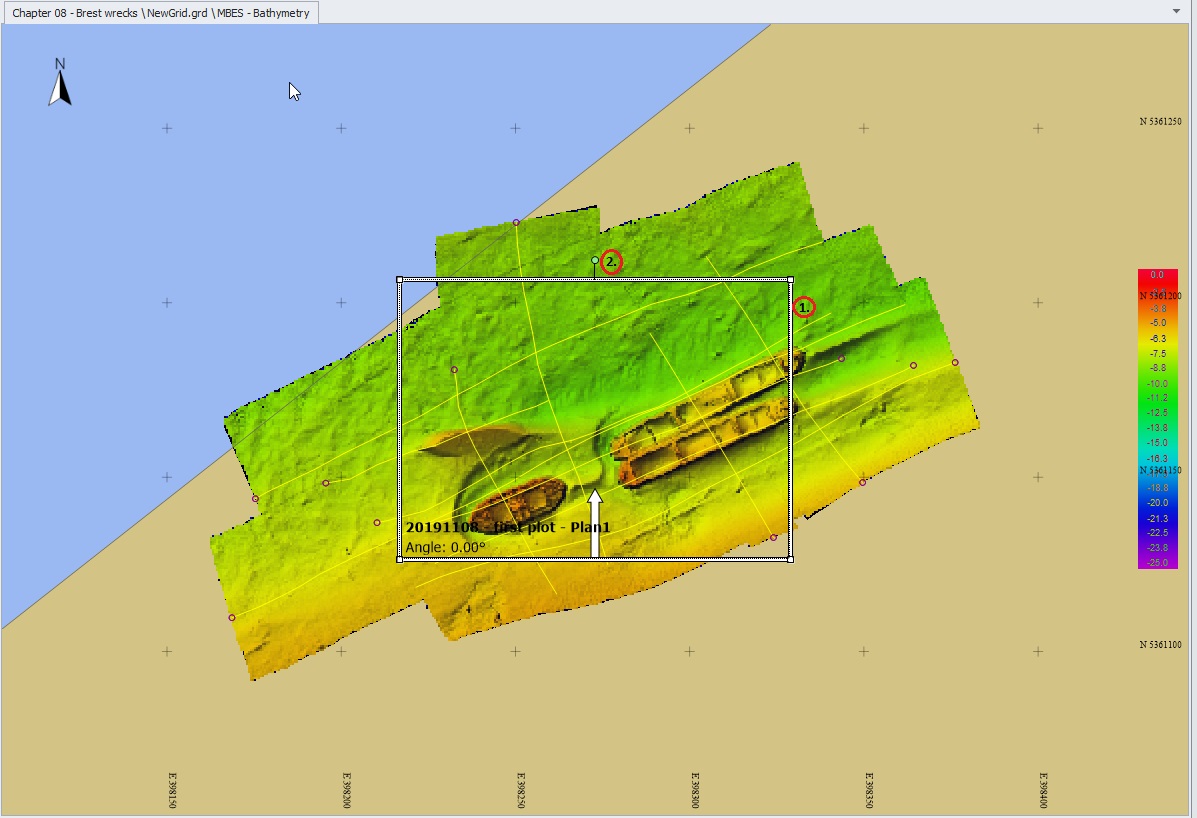Select the northernmost survey line waypoint circle
This screenshot has height=818, width=1197.
(x=516, y=222)
